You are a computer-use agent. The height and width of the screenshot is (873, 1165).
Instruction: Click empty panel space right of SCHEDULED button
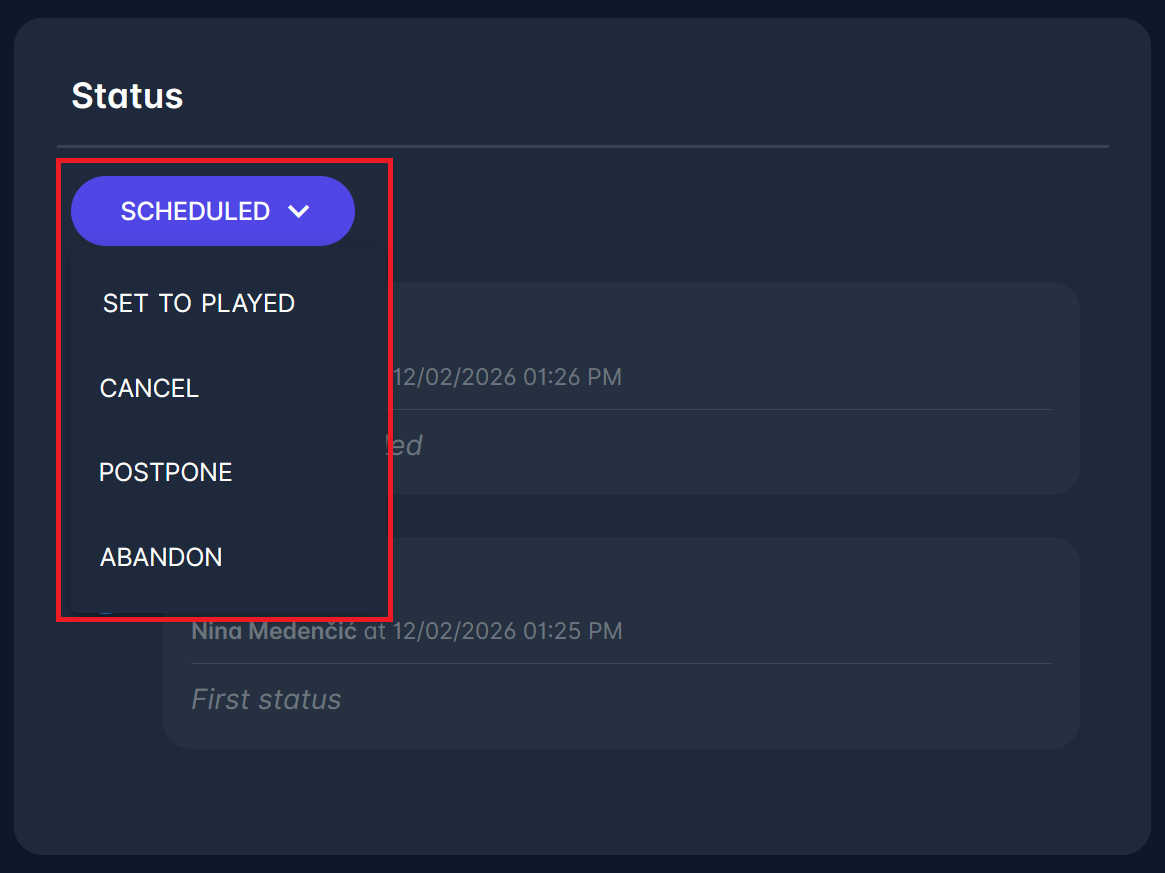tap(700, 211)
